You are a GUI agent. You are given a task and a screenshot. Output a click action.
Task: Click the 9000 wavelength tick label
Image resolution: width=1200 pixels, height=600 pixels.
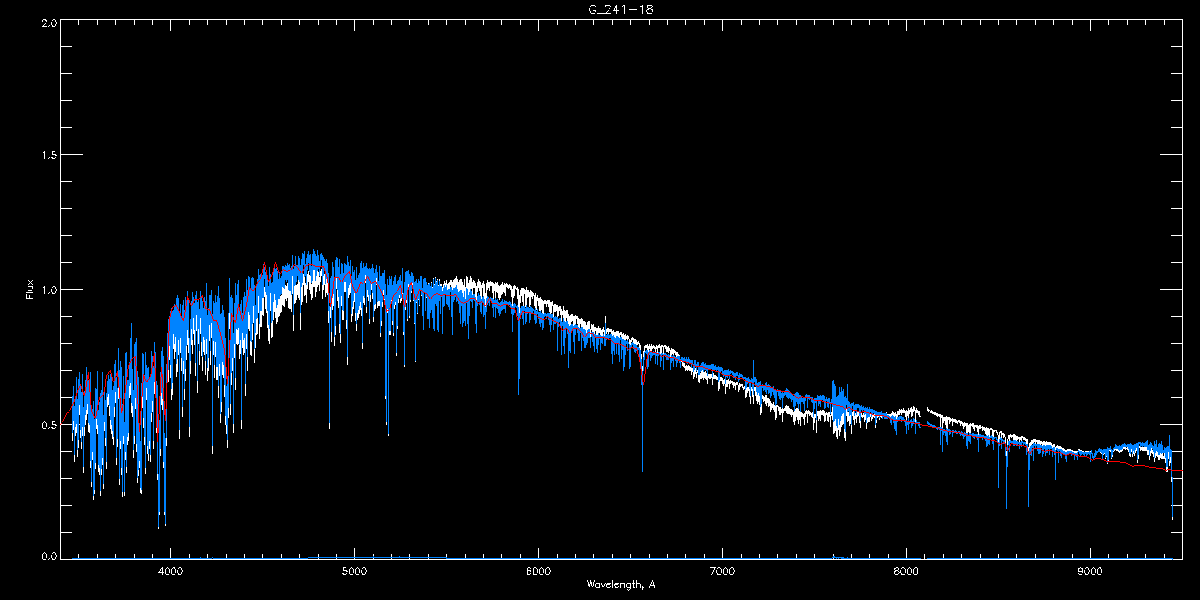tap(1090, 572)
